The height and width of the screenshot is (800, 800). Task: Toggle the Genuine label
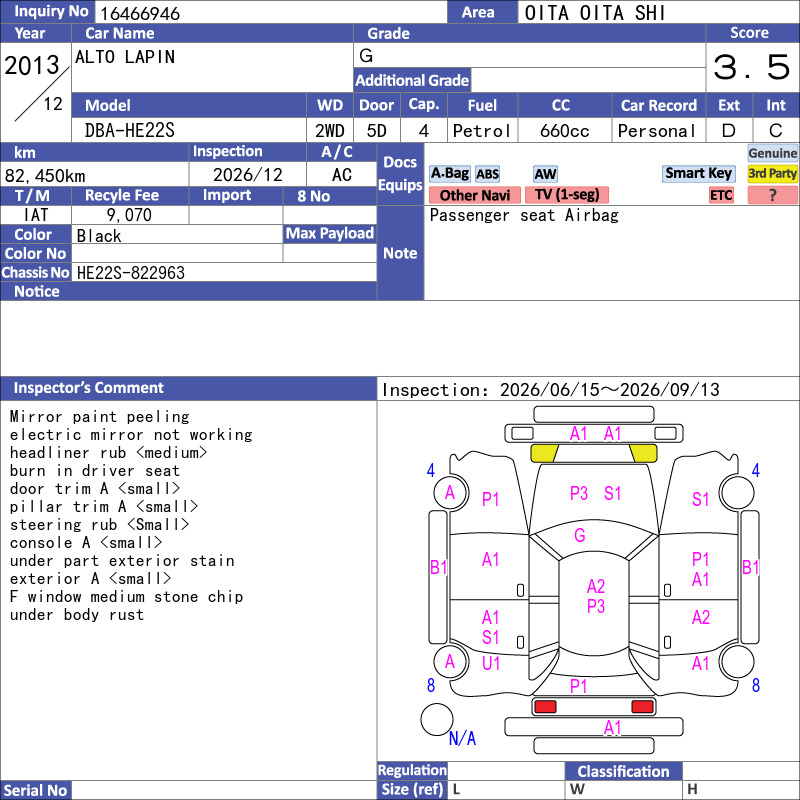772,153
